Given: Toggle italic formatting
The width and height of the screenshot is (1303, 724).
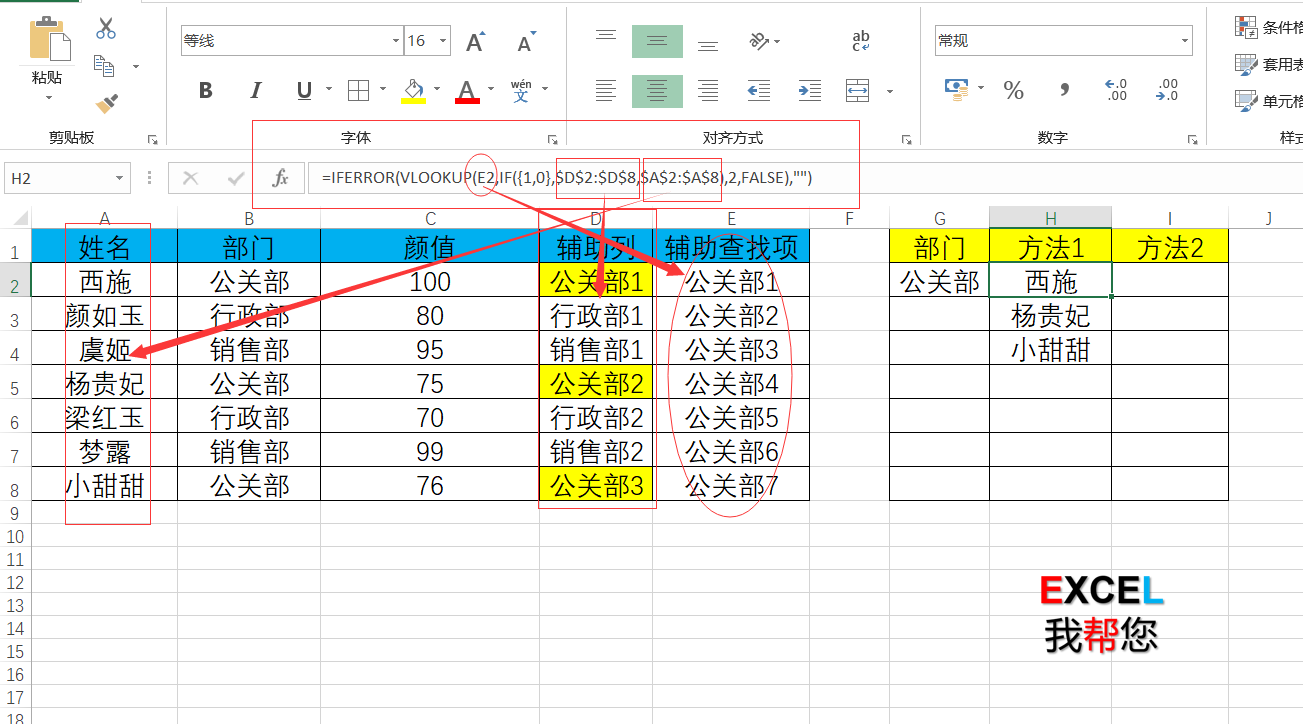Looking at the screenshot, I should tap(256, 91).
